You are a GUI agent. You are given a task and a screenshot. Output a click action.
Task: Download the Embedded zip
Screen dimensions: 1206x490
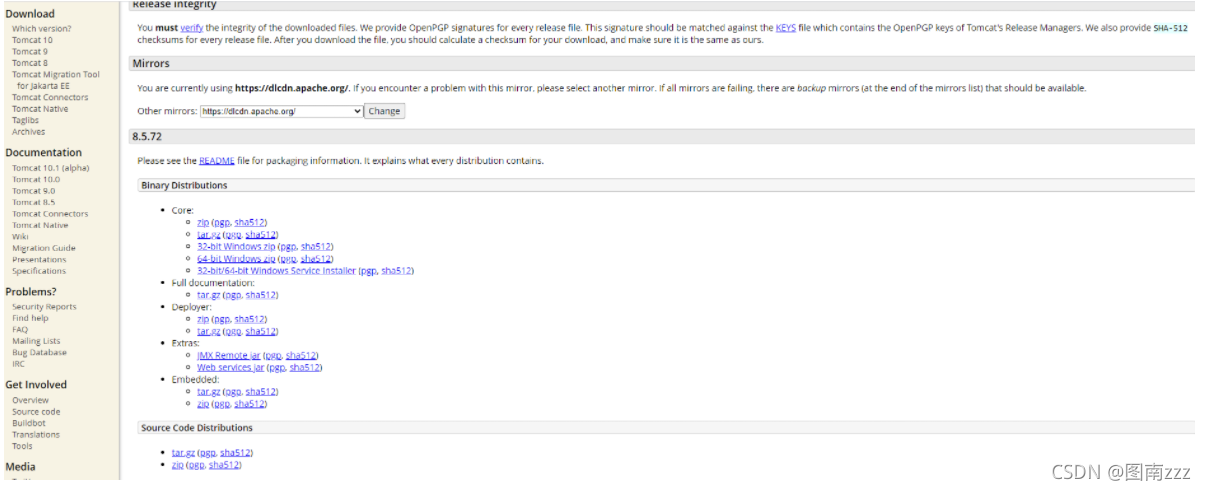[203, 404]
